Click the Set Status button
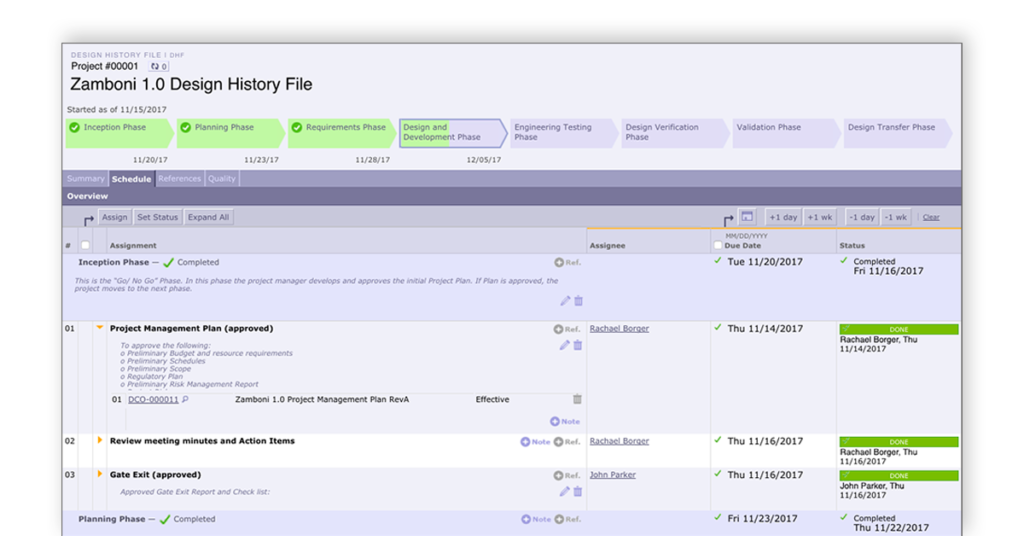This screenshot has height=536, width=1024. point(157,217)
